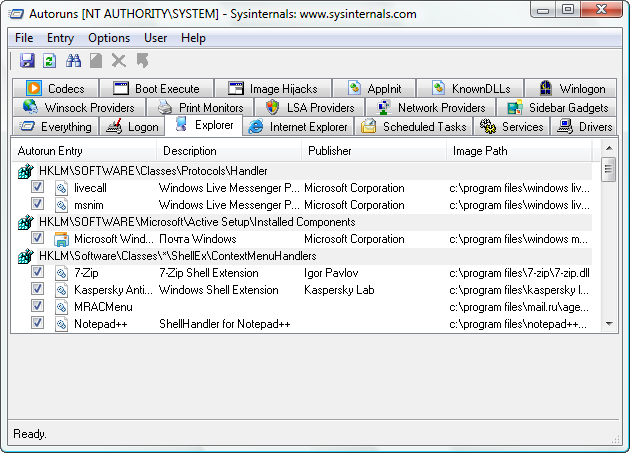Switch to the KnownDLLs tab
Image resolution: width=630 pixels, height=453 pixels.
pyautogui.click(x=470, y=88)
